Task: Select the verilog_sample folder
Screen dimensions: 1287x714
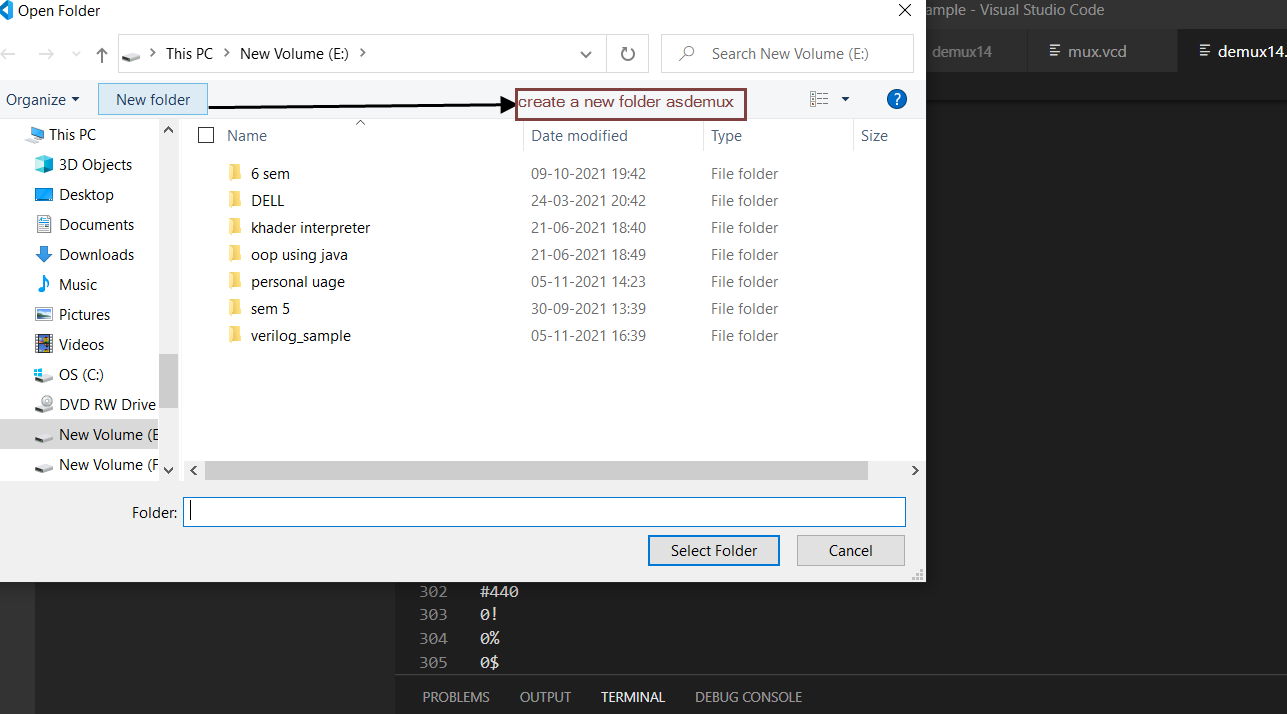Action: [x=301, y=335]
